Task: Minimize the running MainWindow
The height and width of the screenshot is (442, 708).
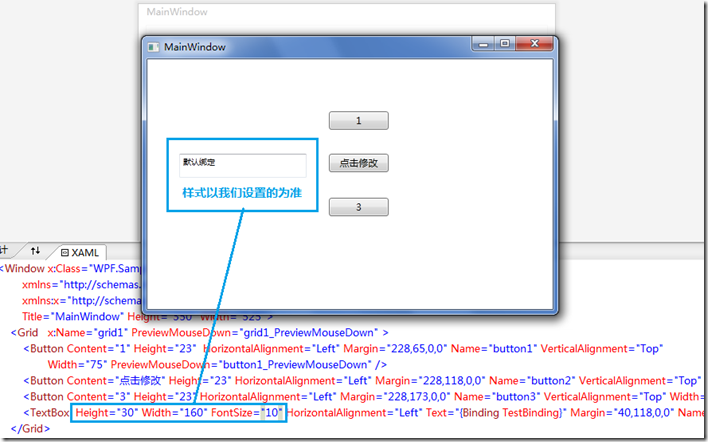Action: point(484,44)
